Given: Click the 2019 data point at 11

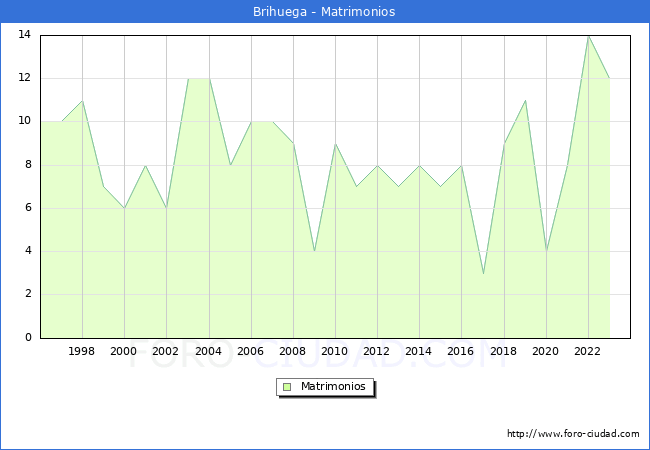Looking at the screenshot, I should click(525, 101).
